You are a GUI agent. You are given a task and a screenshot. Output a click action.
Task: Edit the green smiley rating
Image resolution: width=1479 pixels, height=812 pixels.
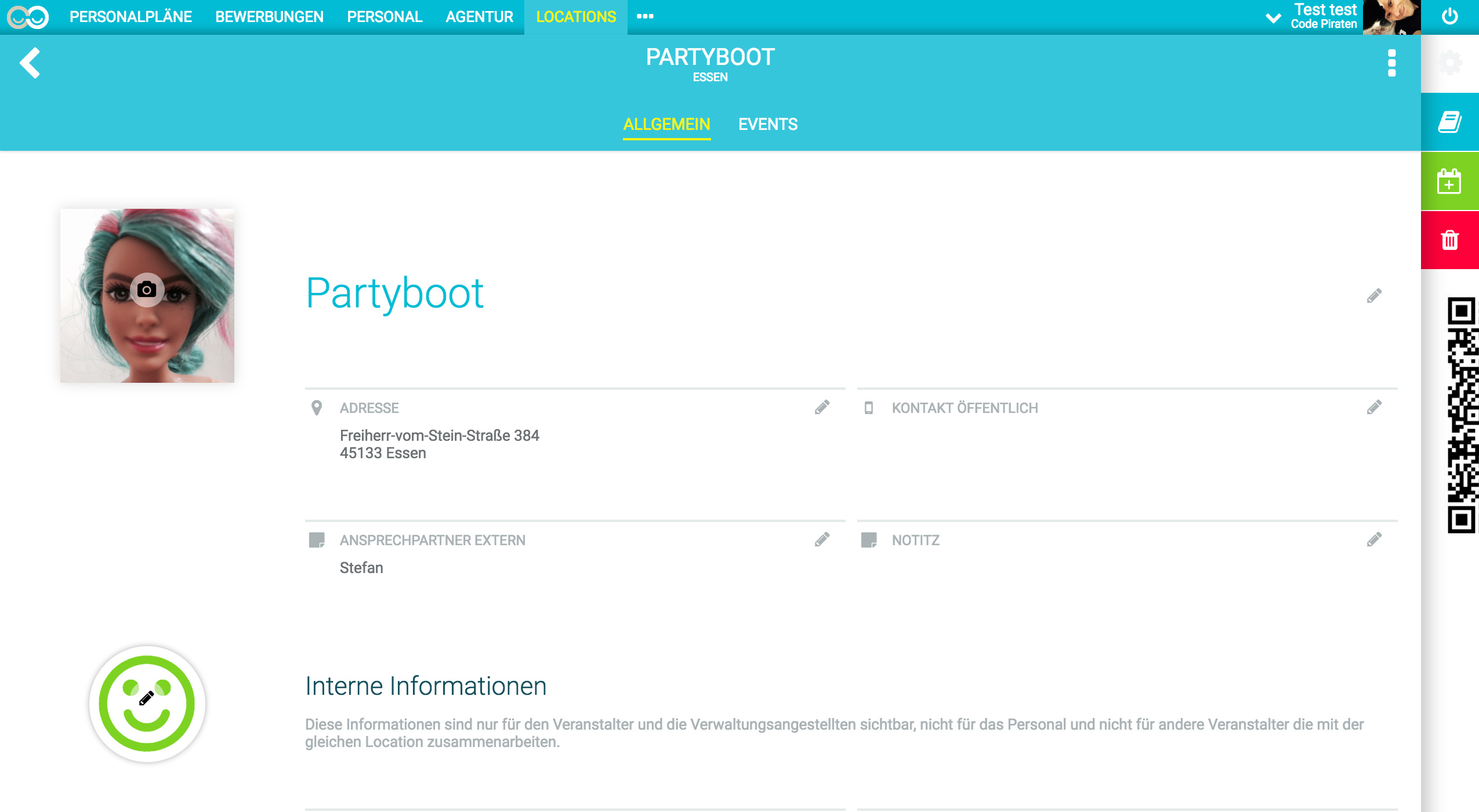pyautogui.click(x=147, y=704)
